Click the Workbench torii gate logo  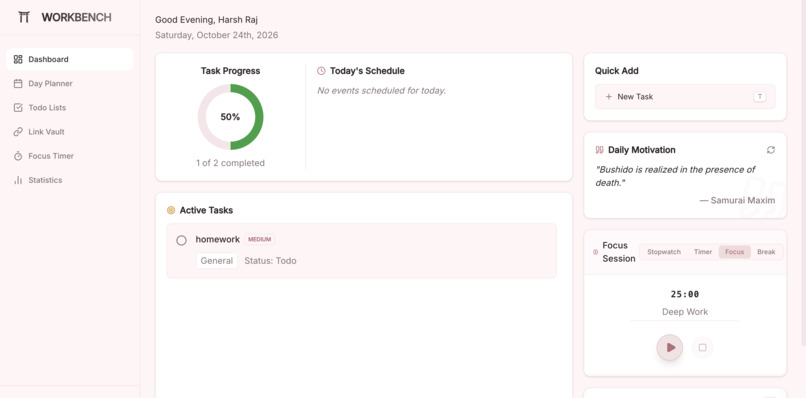[24, 17]
